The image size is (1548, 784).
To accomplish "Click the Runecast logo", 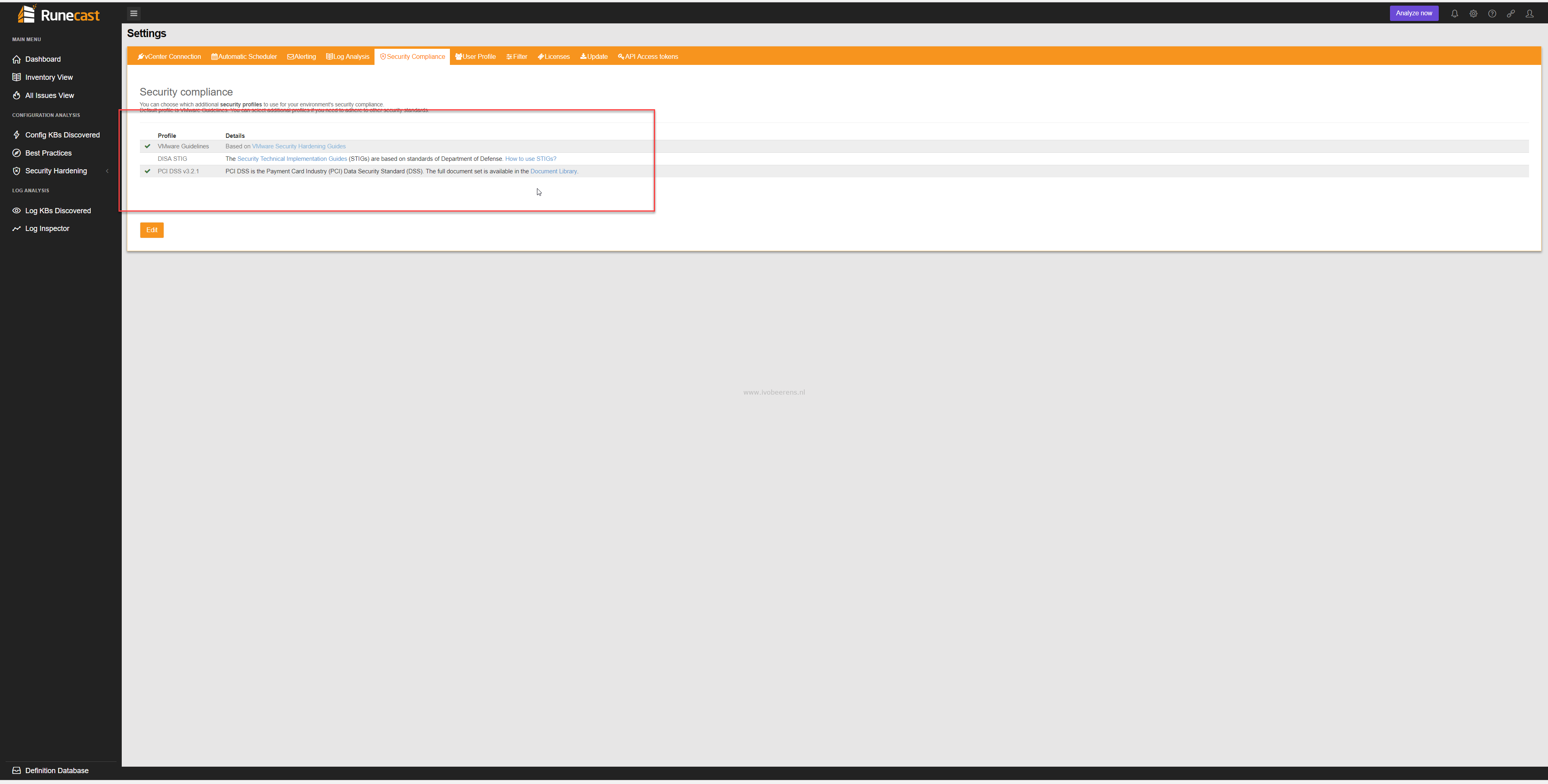I will (58, 14).
